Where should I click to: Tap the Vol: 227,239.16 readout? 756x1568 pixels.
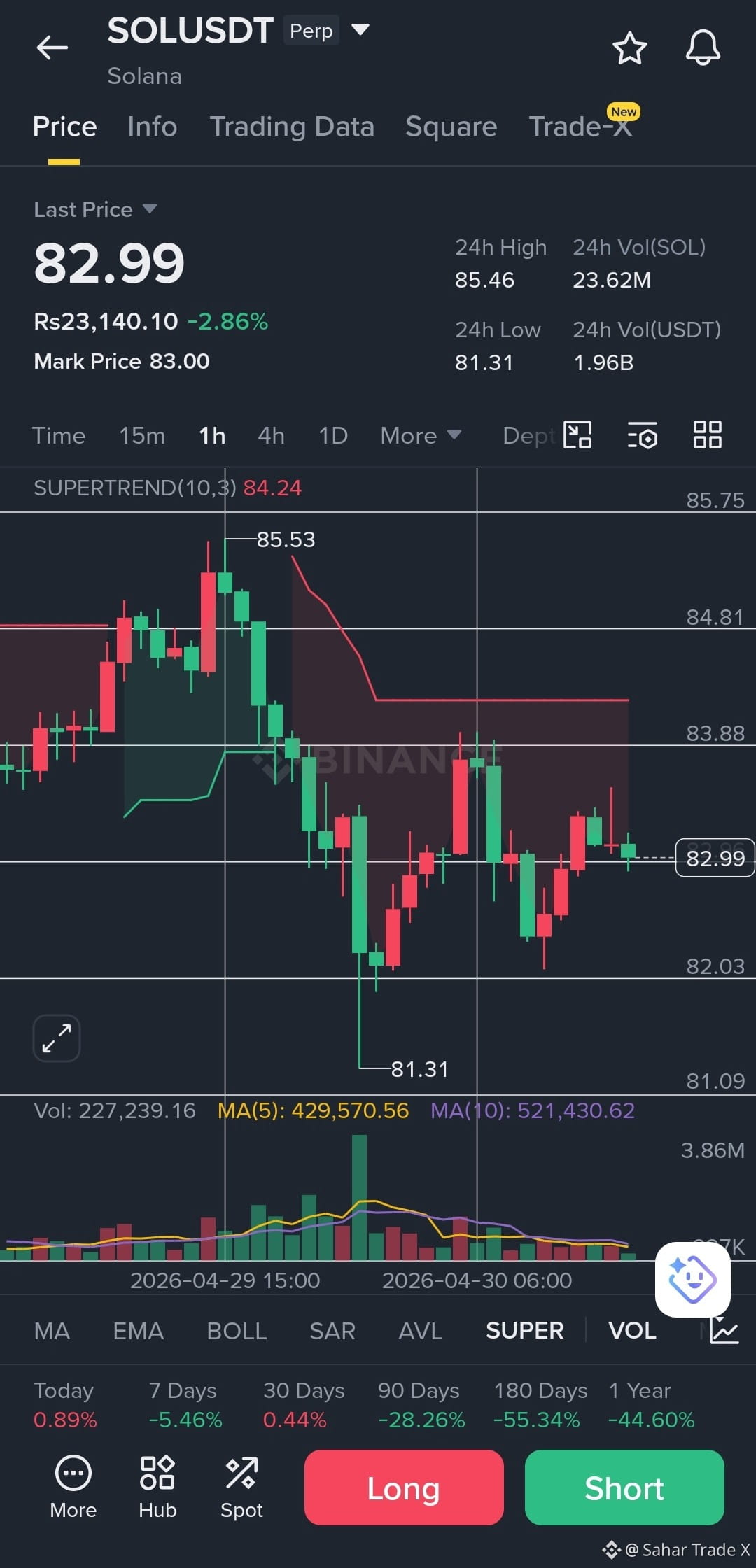[x=115, y=1110]
